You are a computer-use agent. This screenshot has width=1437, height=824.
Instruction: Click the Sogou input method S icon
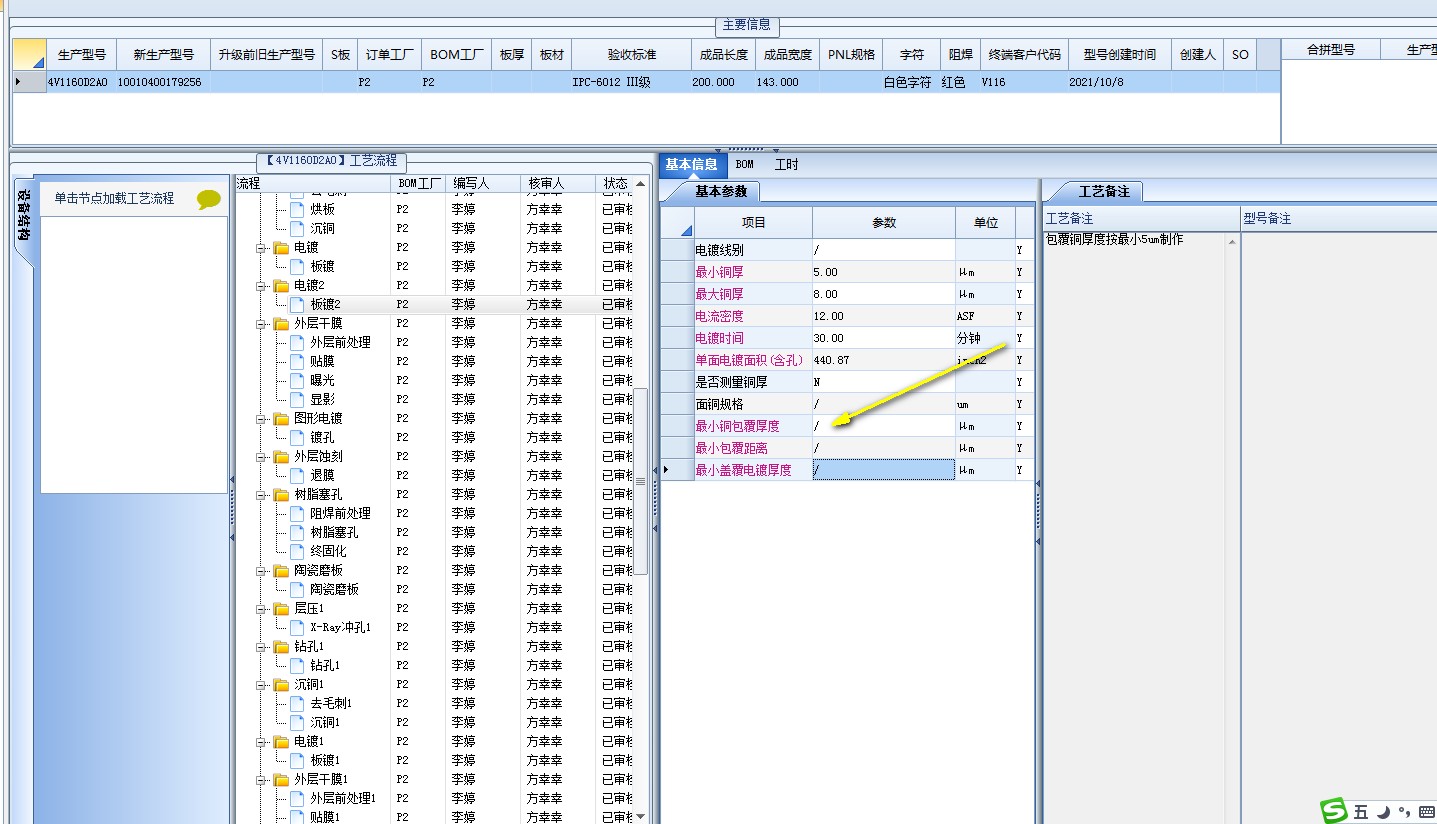pyautogui.click(x=1334, y=810)
